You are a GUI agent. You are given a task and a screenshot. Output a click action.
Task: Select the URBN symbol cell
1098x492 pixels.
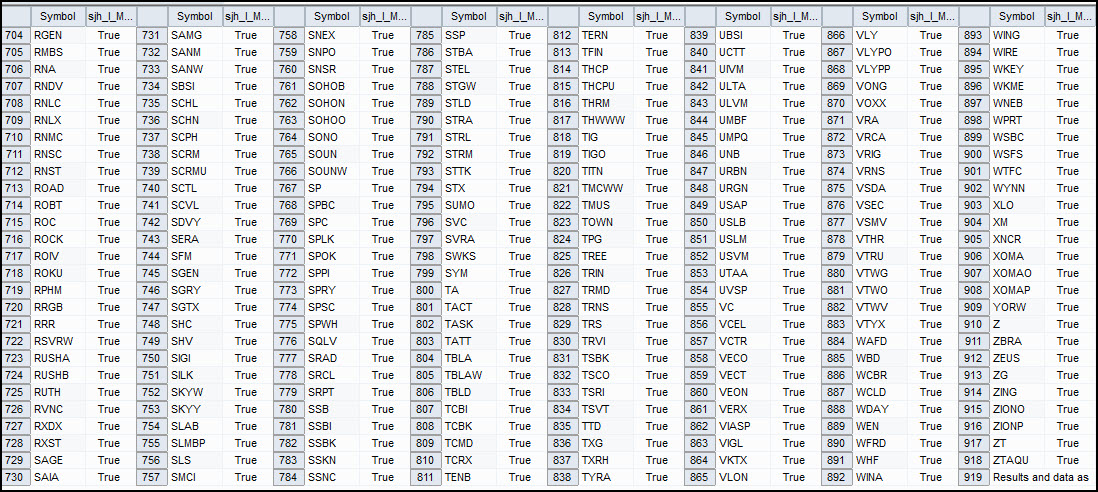click(744, 171)
